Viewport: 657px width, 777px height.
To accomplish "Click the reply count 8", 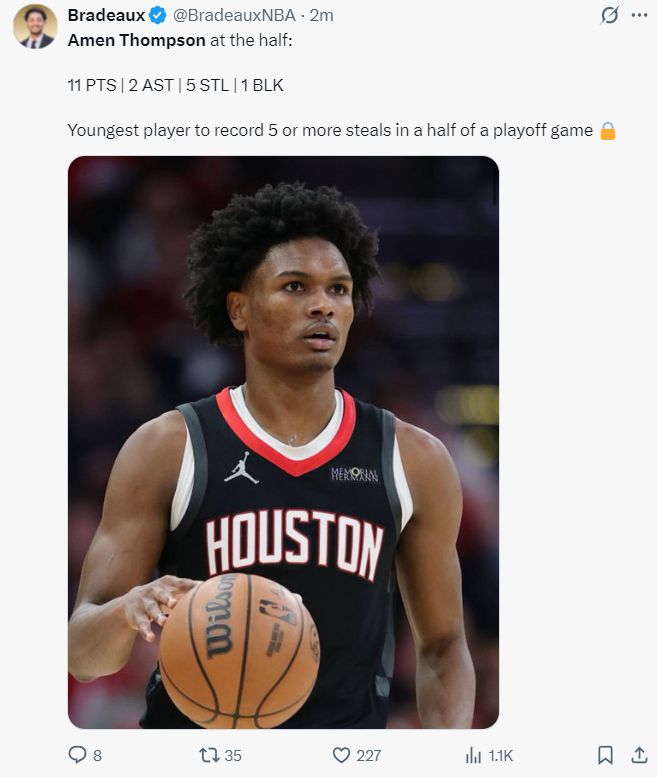I will coord(98,755).
